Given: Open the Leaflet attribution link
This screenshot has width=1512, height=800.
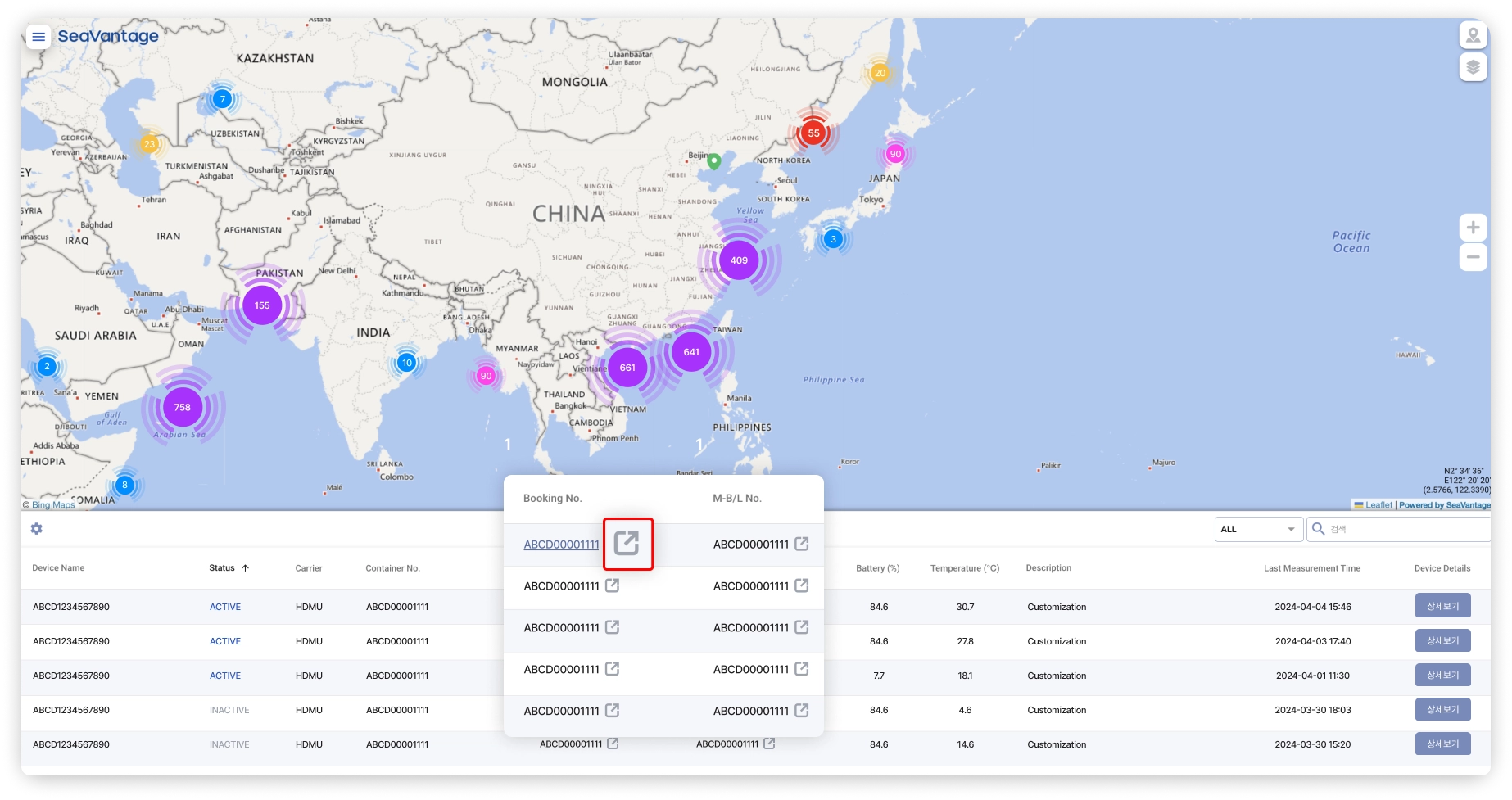Looking at the screenshot, I should (1378, 505).
